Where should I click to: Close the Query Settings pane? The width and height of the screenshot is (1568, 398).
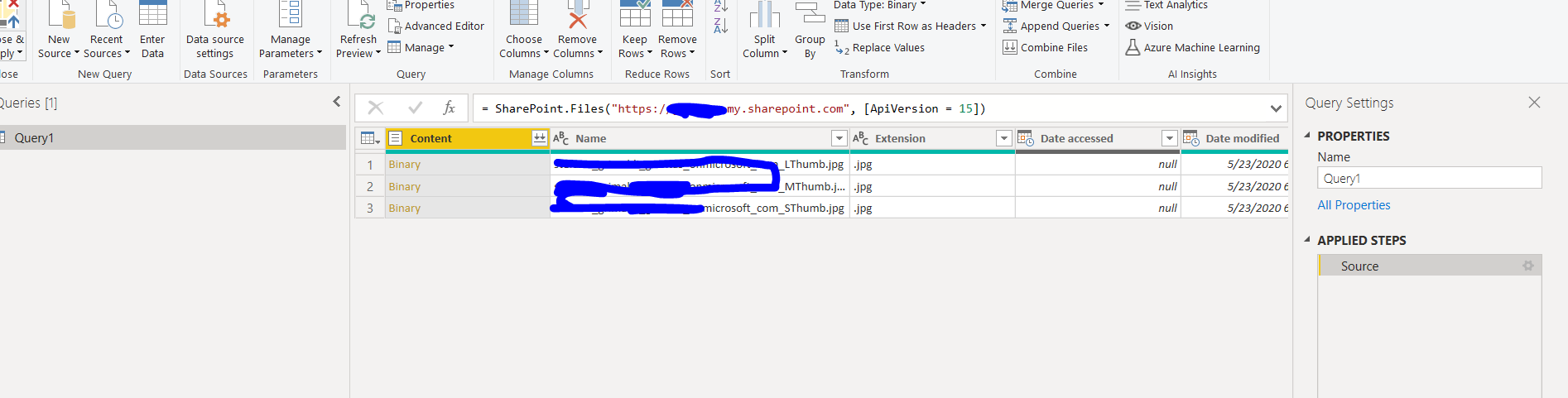click(1534, 103)
